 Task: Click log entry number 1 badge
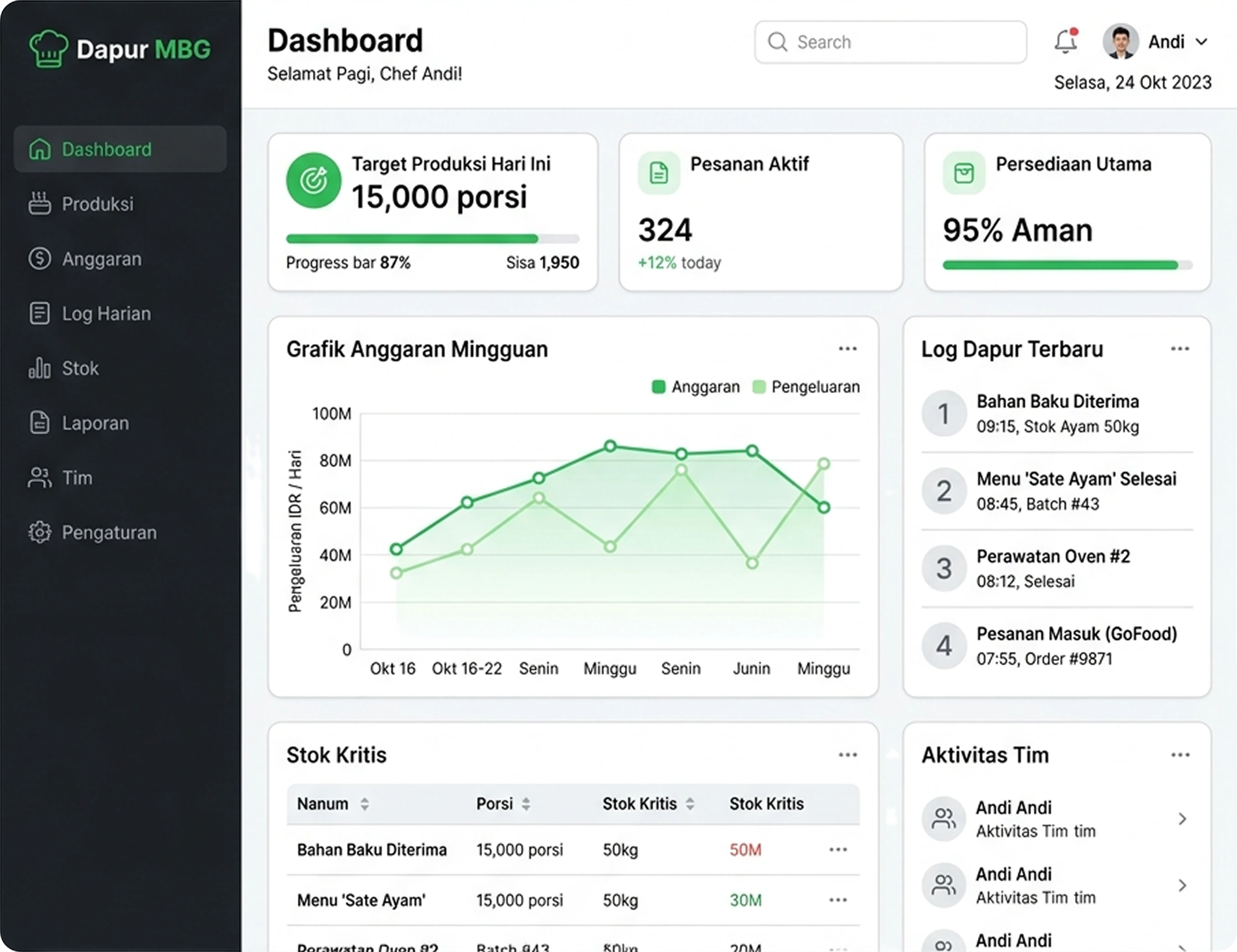tap(944, 414)
